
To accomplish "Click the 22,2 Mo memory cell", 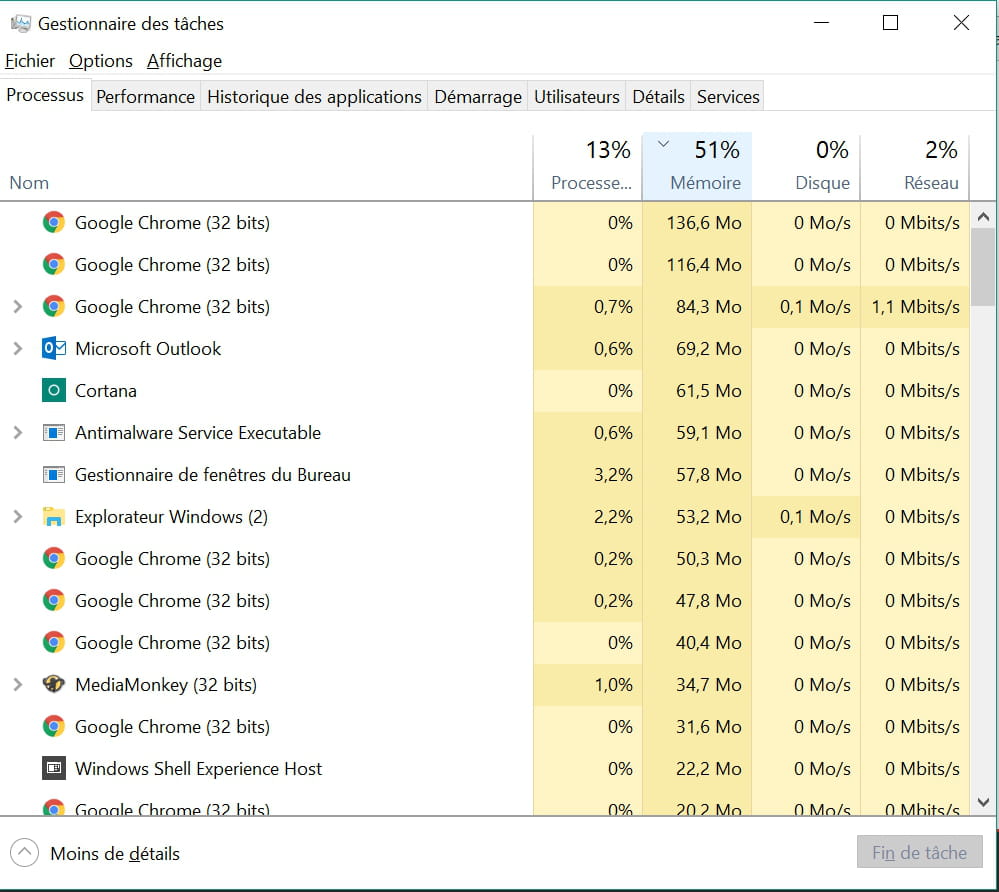I will point(697,768).
